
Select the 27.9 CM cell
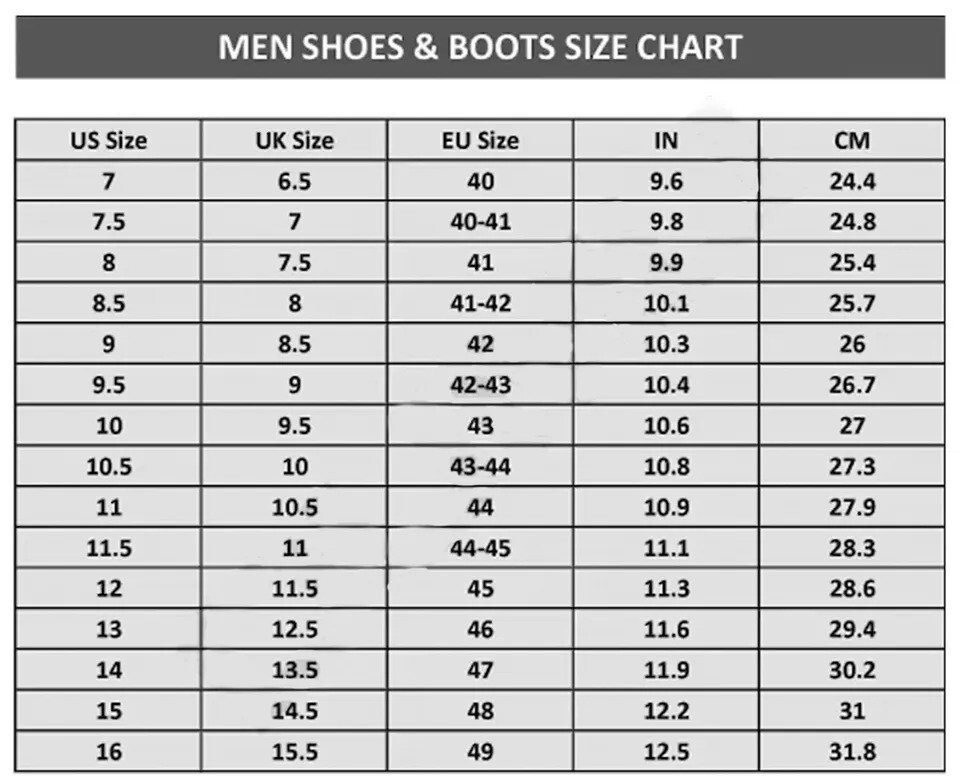[x=852, y=507]
